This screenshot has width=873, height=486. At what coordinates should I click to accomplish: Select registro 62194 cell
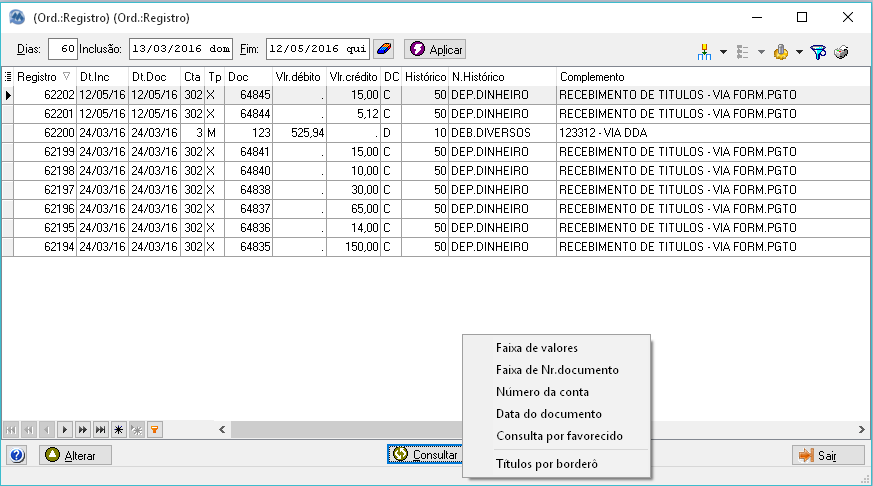point(45,247)
